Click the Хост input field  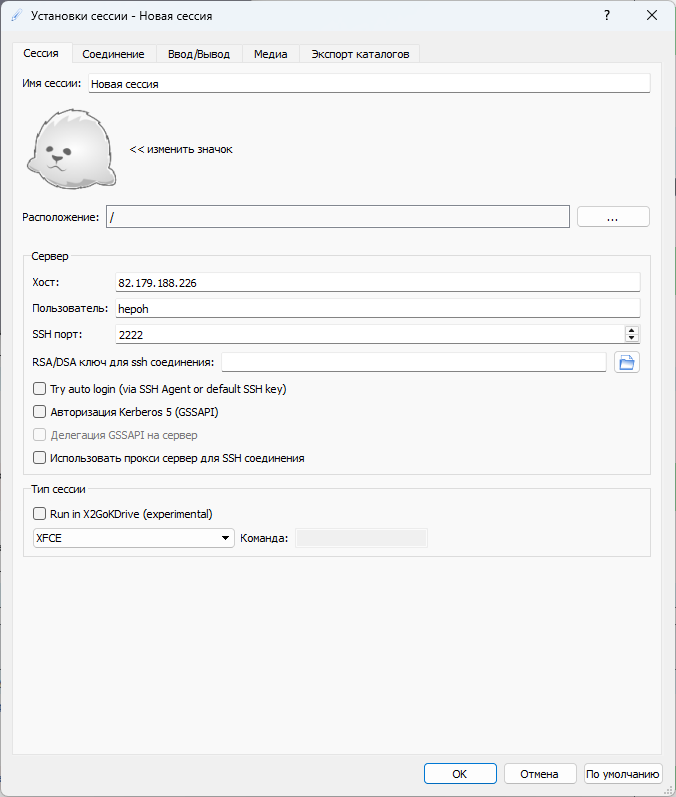[x=376, y=283]
